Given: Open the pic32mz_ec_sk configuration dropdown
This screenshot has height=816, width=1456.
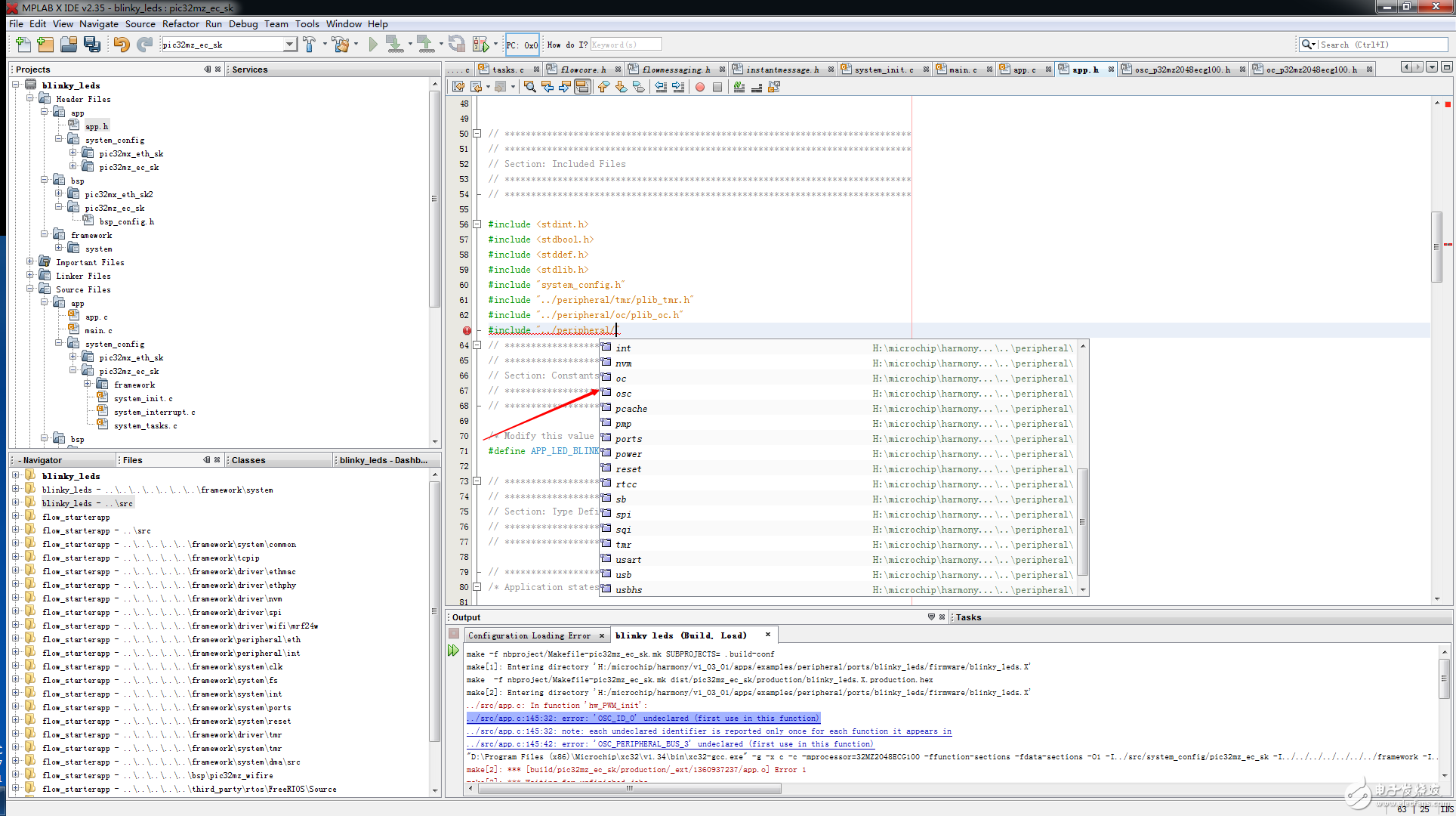Looking at the screenshot, I should (x=289, y=45).
